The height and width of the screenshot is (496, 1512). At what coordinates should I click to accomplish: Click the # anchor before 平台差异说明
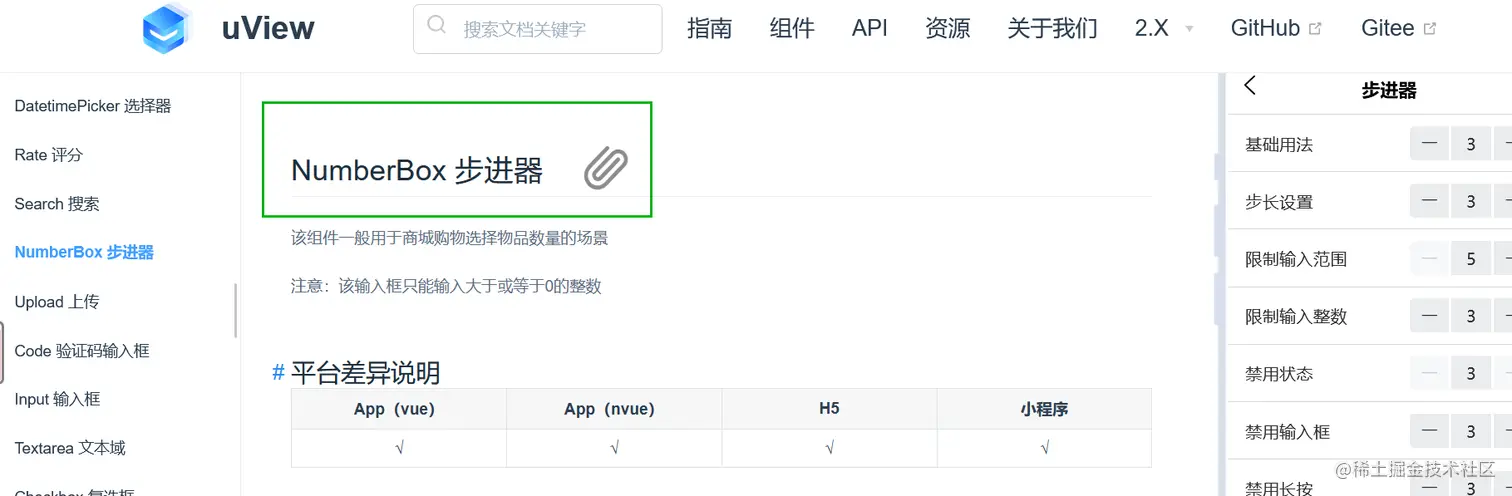(278, 373)
